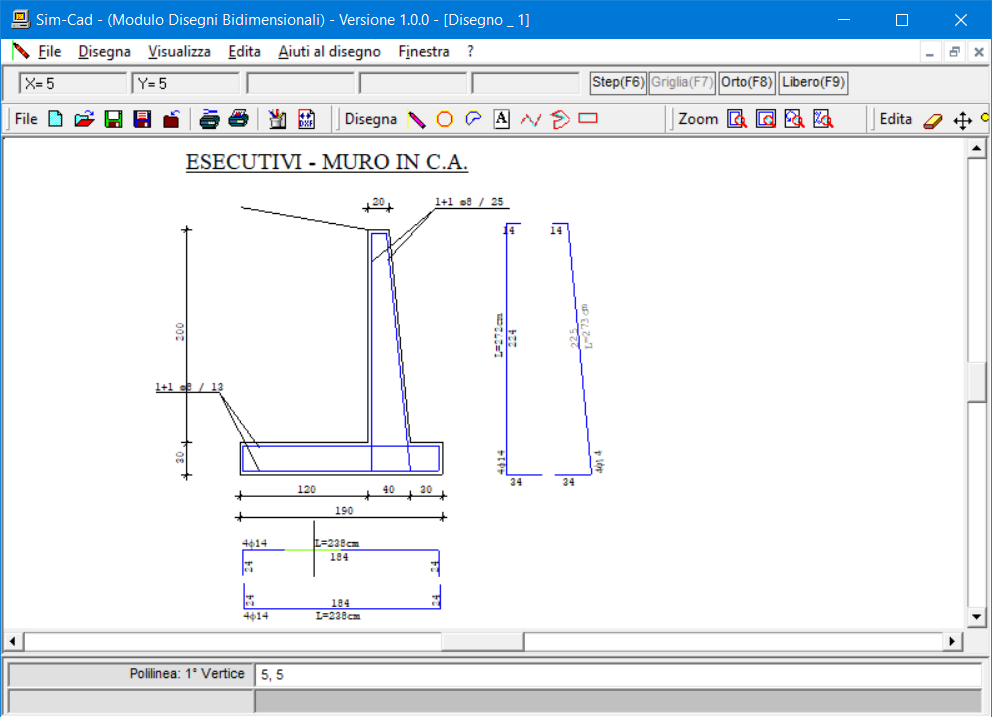Open the ? help menu

[x=470, y=51]
